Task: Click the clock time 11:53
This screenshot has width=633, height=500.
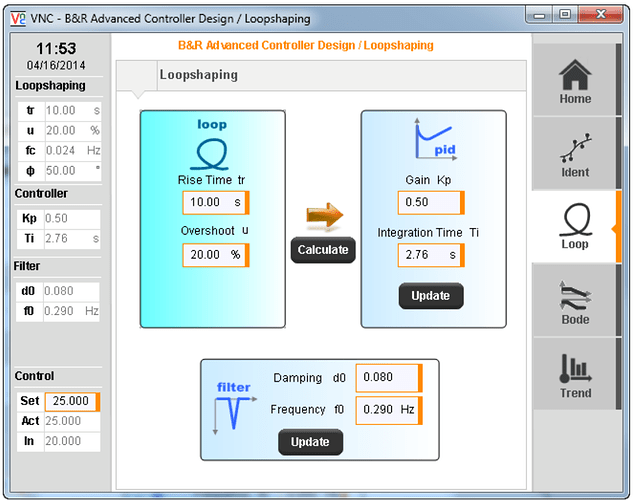Action: click(x=56, y=49)
